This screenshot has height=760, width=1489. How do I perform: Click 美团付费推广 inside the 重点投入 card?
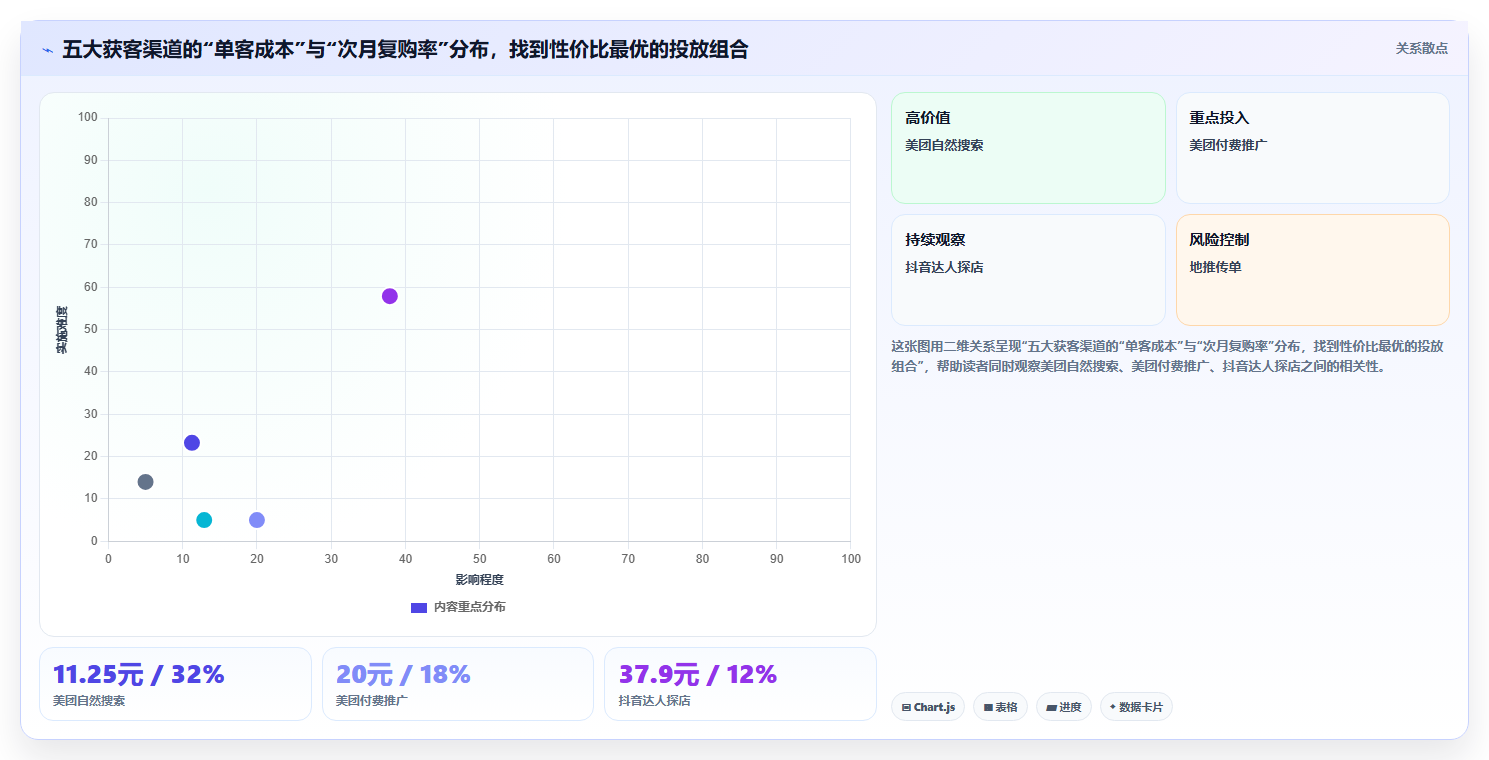(1228, 145)
